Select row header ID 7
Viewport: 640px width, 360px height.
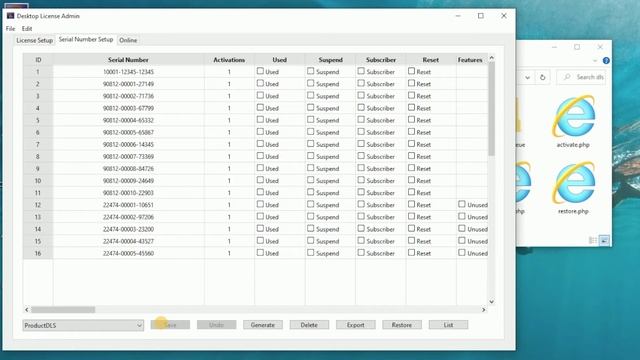[38, 144]
